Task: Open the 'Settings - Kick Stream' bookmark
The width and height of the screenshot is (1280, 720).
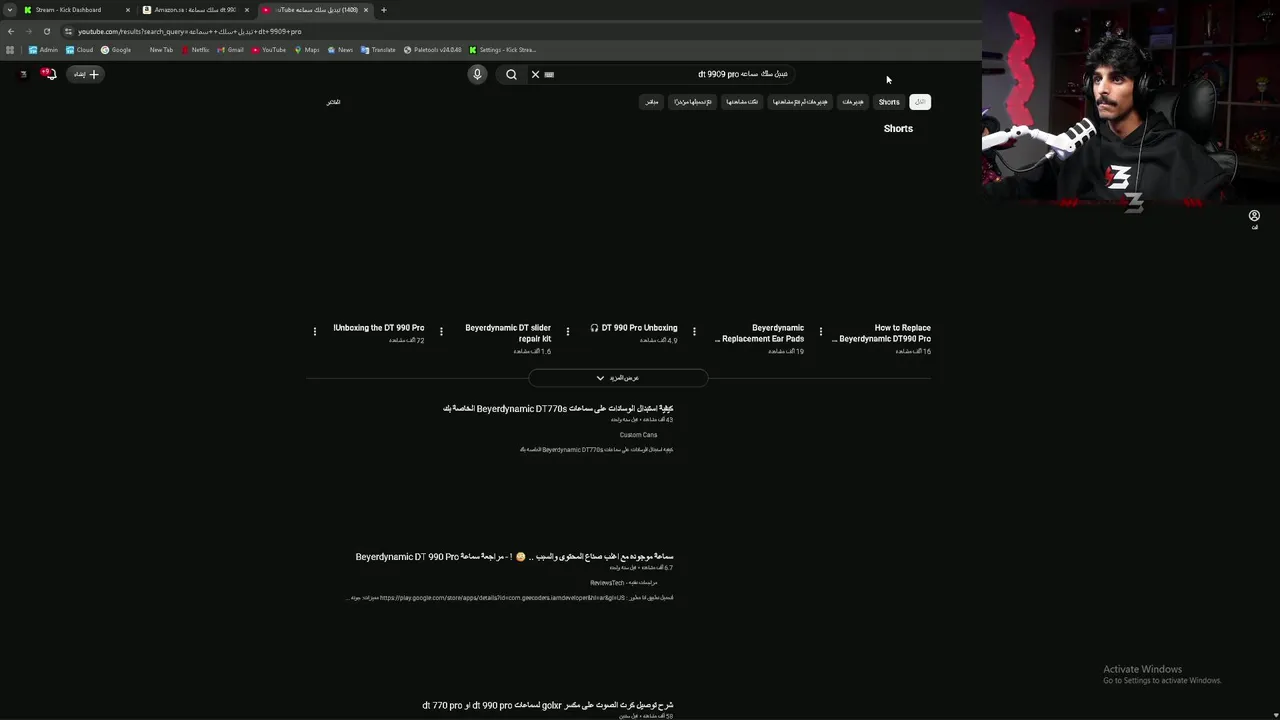Action: click(503, 50)
